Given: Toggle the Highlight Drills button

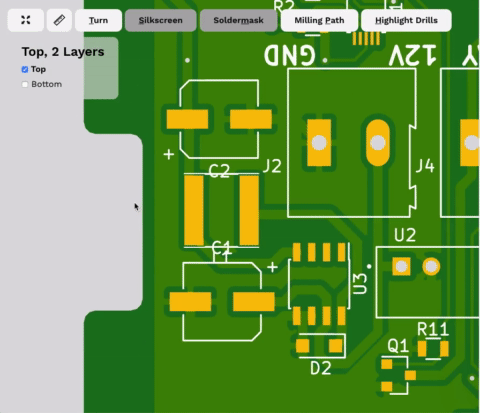Looking at the screenshot, I should (406, 20).
